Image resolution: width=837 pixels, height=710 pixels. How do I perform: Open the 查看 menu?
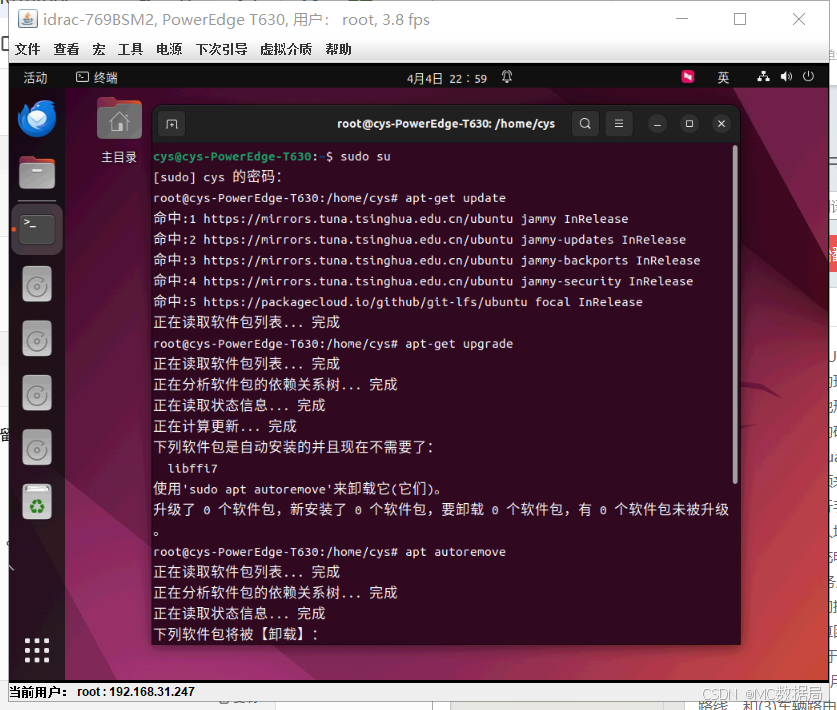66,50
